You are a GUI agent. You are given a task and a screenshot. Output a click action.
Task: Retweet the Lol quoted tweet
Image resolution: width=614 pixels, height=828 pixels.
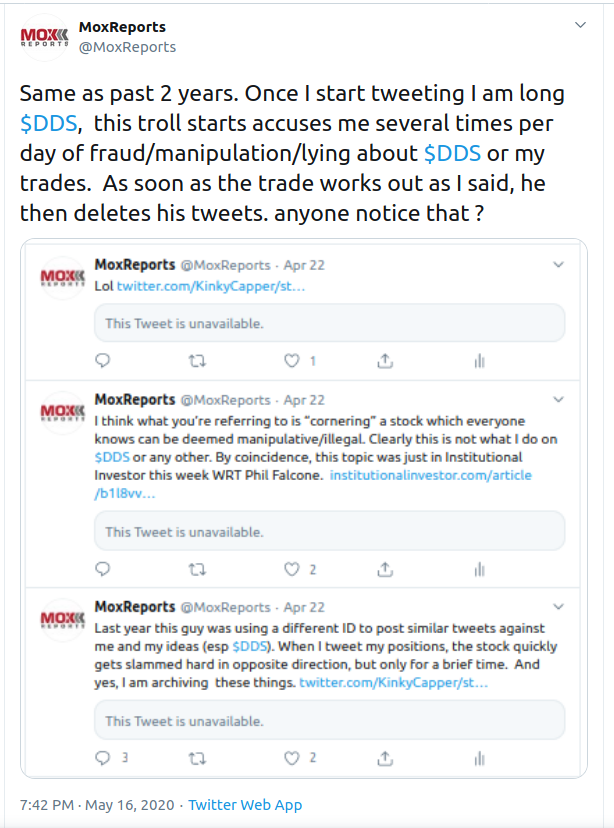pyautogui.click(x=197, y=361)
